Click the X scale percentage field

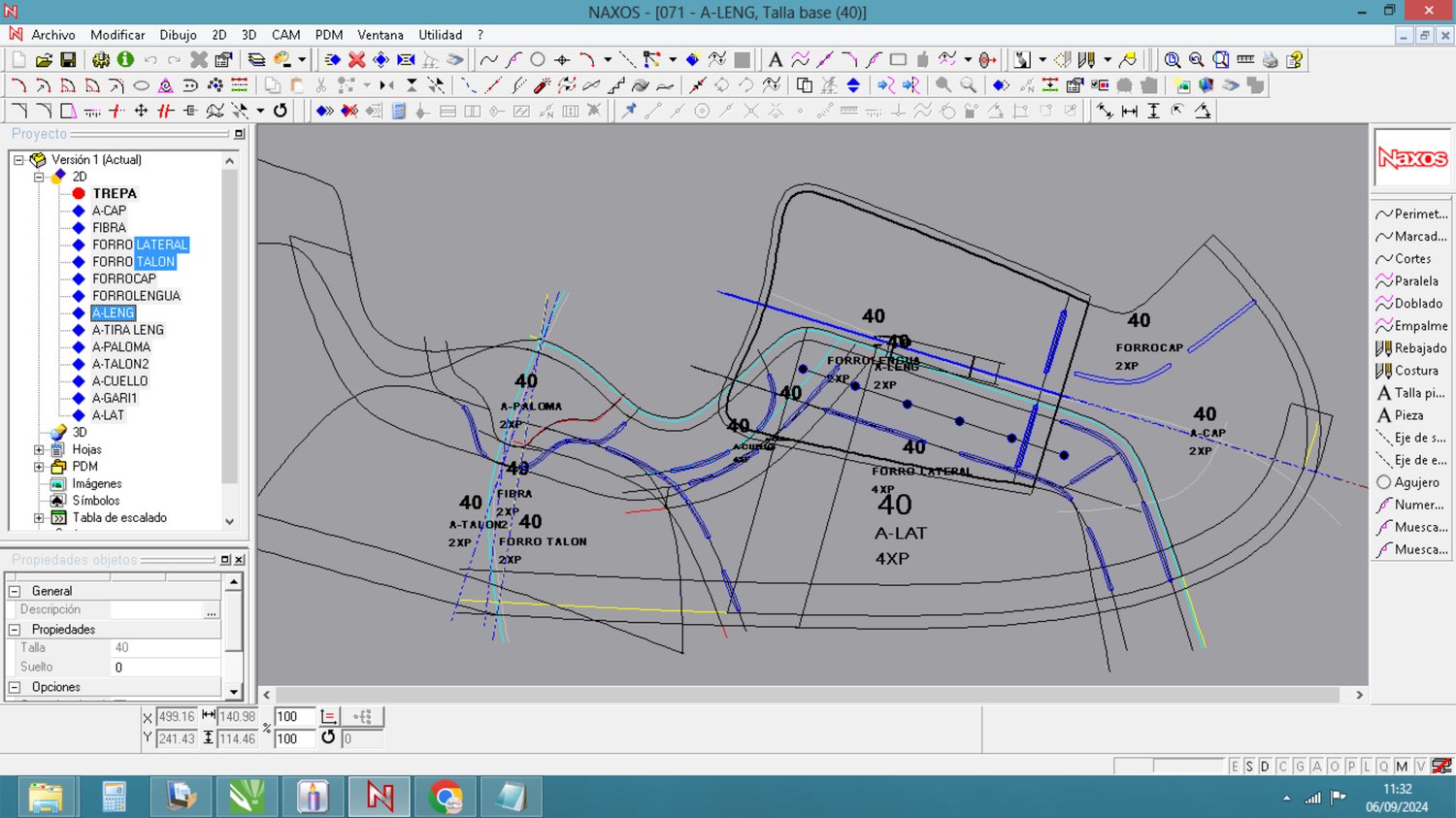294,717
